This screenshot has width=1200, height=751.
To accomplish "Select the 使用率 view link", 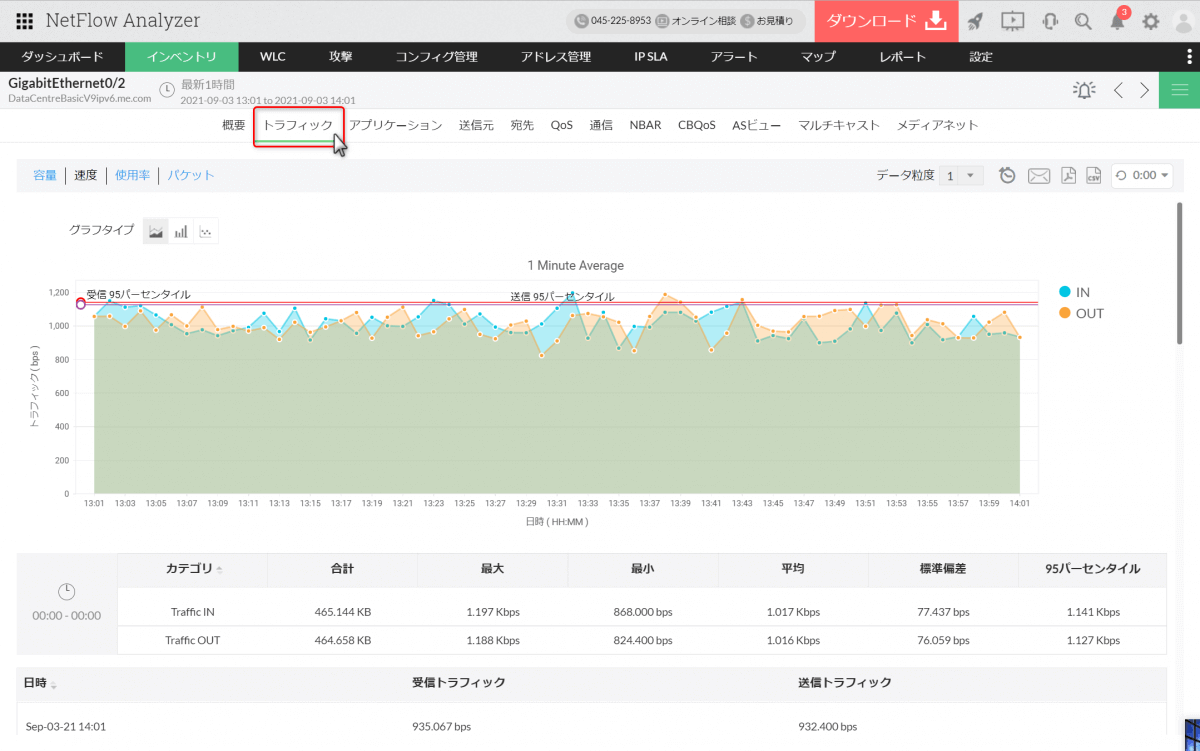I will coord(132,175).
